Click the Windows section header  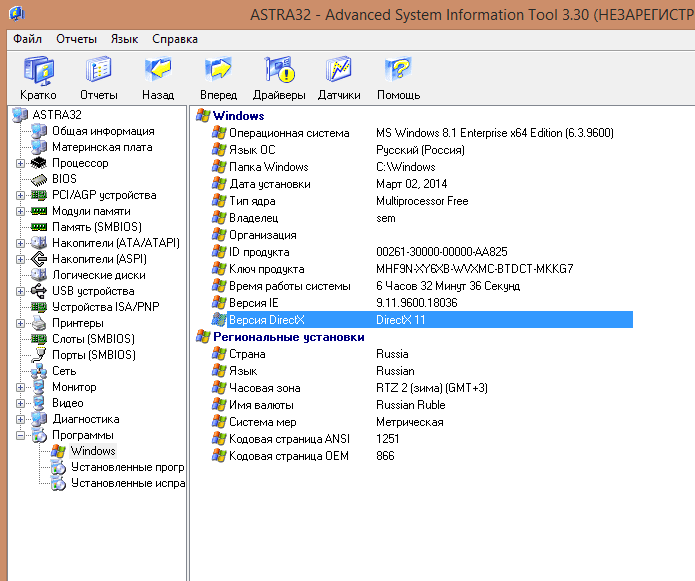point(238,116)
